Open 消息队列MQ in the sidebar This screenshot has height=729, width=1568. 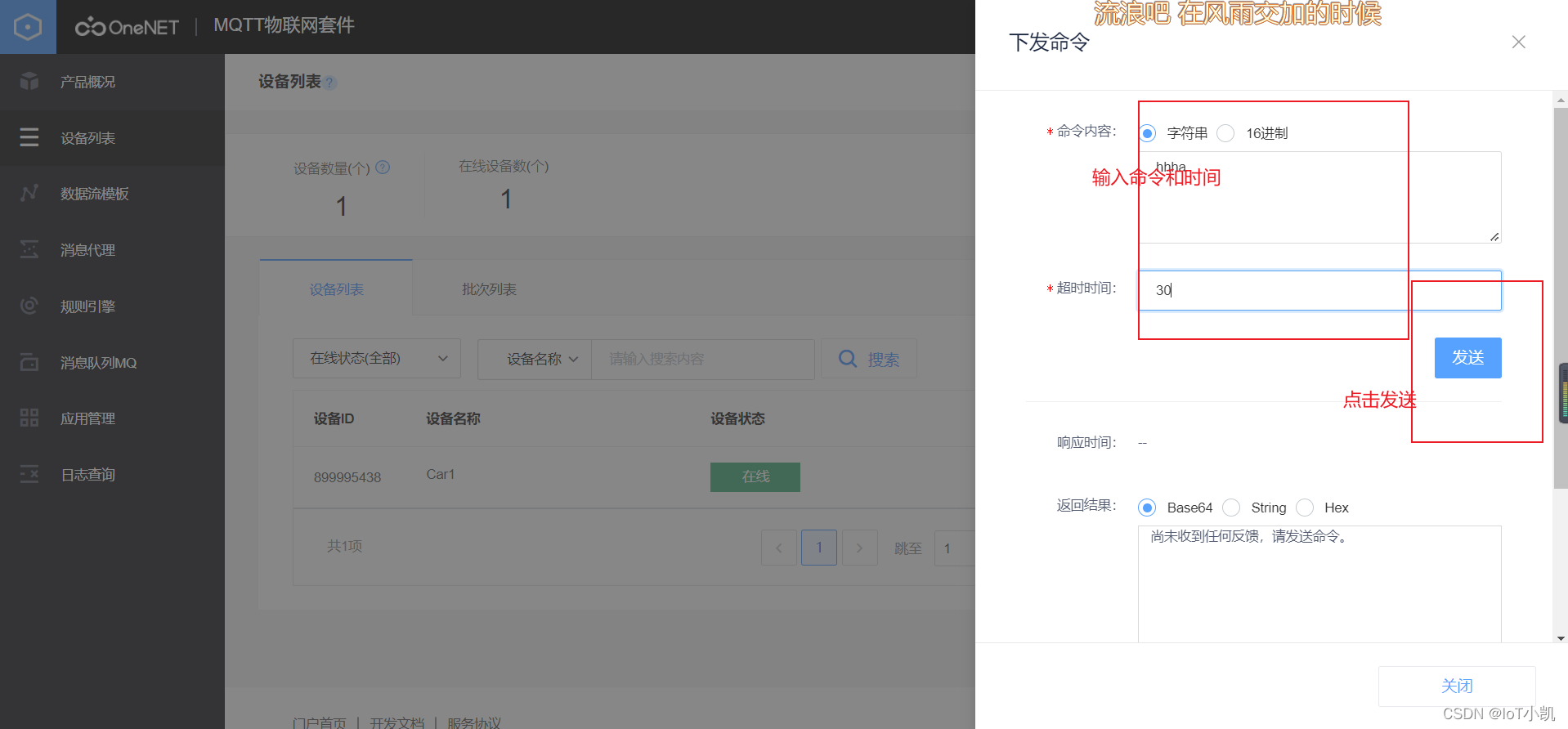(112, 363)
